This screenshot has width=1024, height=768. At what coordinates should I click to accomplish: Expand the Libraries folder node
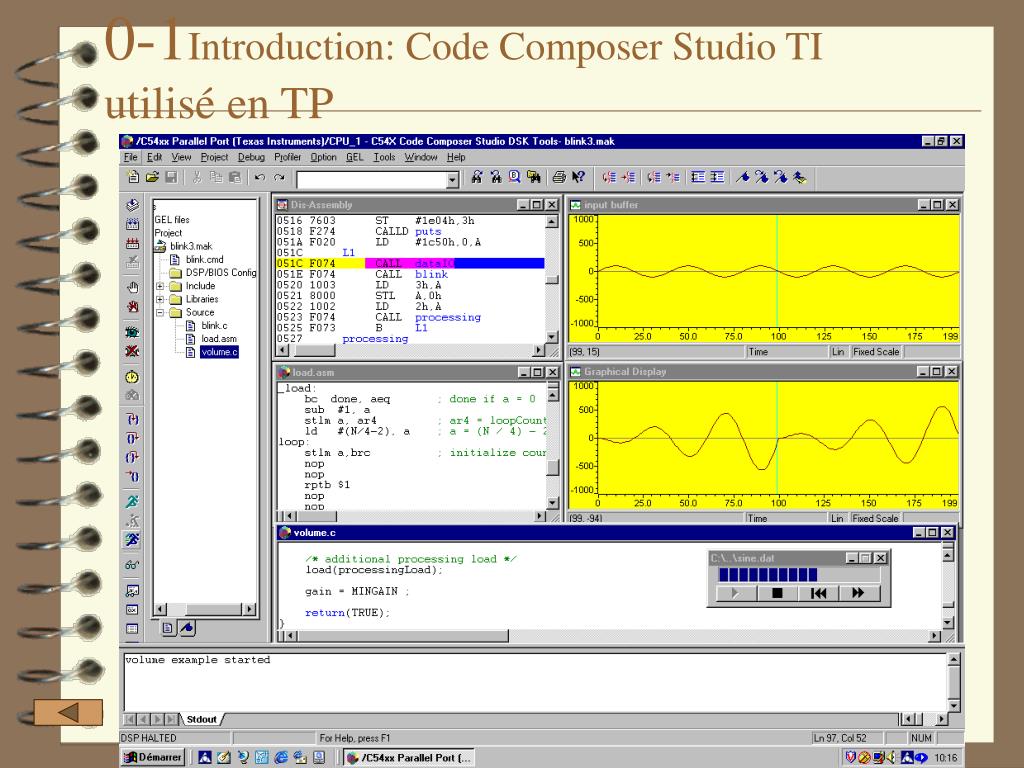coord(160,299)
